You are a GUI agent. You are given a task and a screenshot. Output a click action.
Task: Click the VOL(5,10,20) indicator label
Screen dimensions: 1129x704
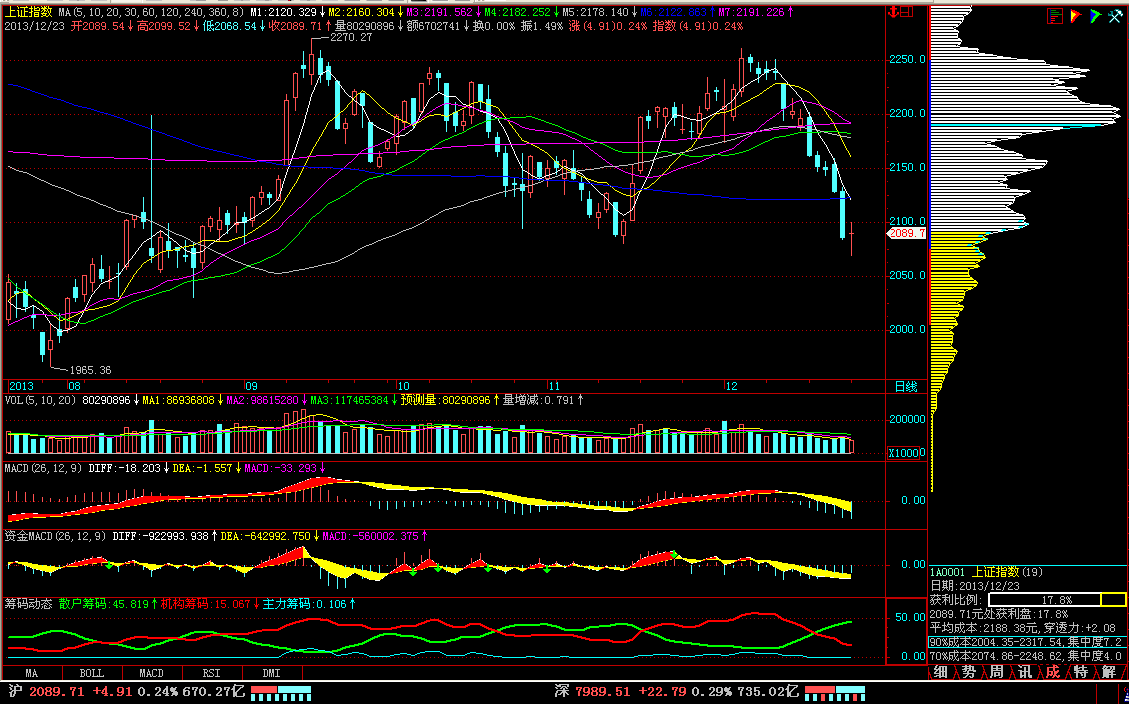[40, 400]
